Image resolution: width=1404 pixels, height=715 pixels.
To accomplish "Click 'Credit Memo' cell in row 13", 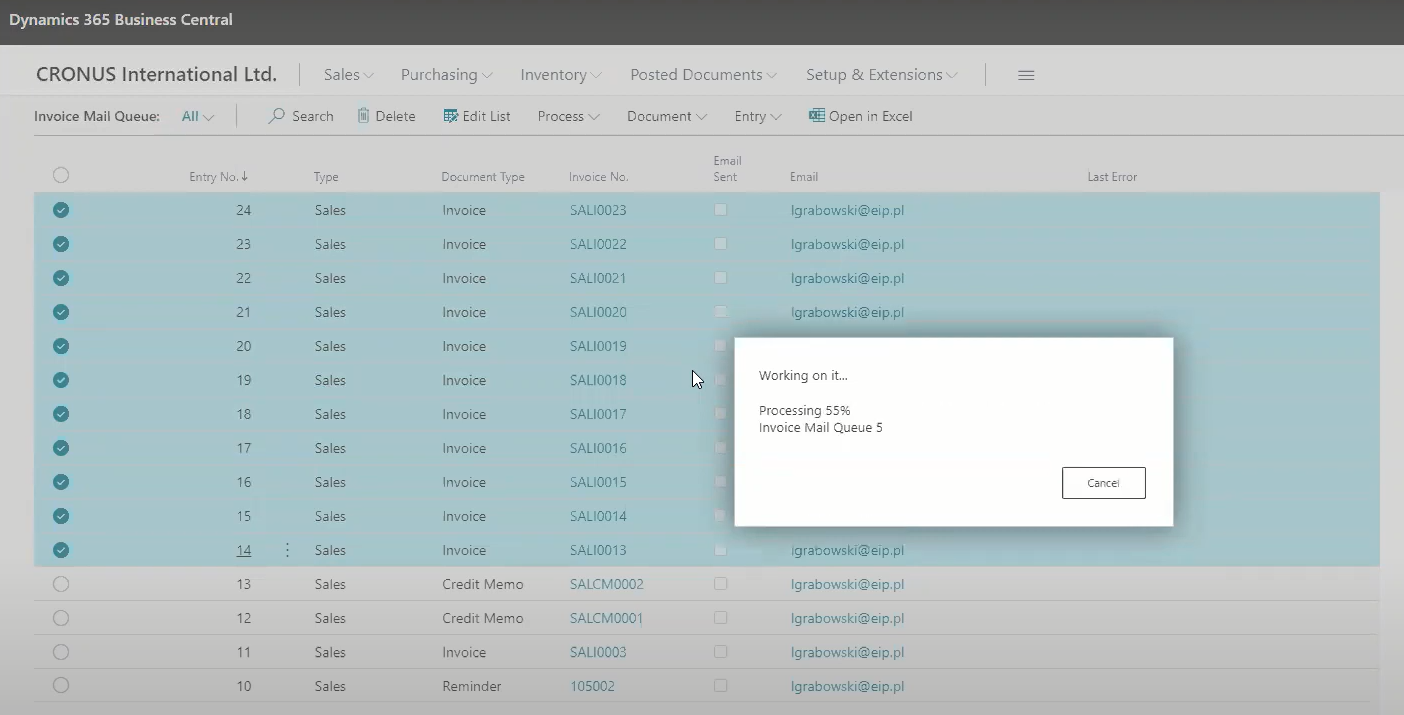I will coord(483,584).
